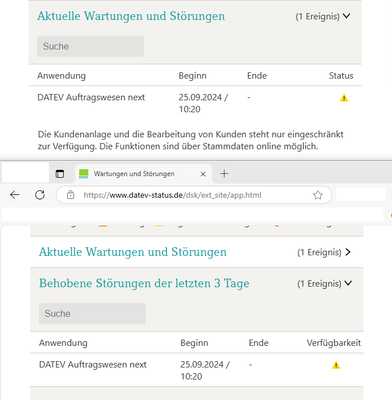Select the Wartungen und Störungen browser tab
Screen dimensions: 392x400
(x=143, y=174)
